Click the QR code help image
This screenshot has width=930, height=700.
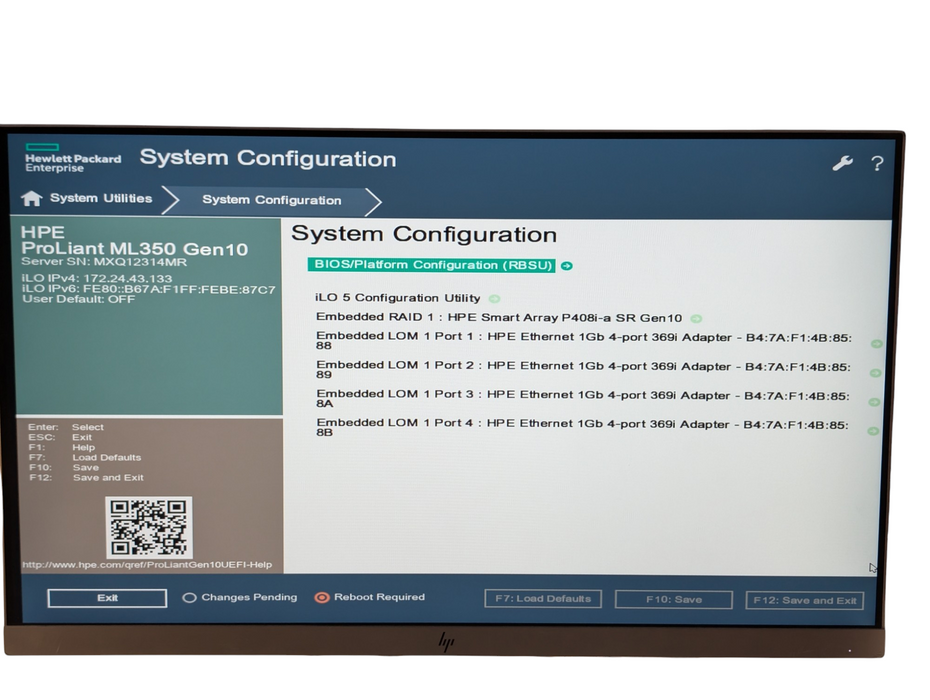148,527
